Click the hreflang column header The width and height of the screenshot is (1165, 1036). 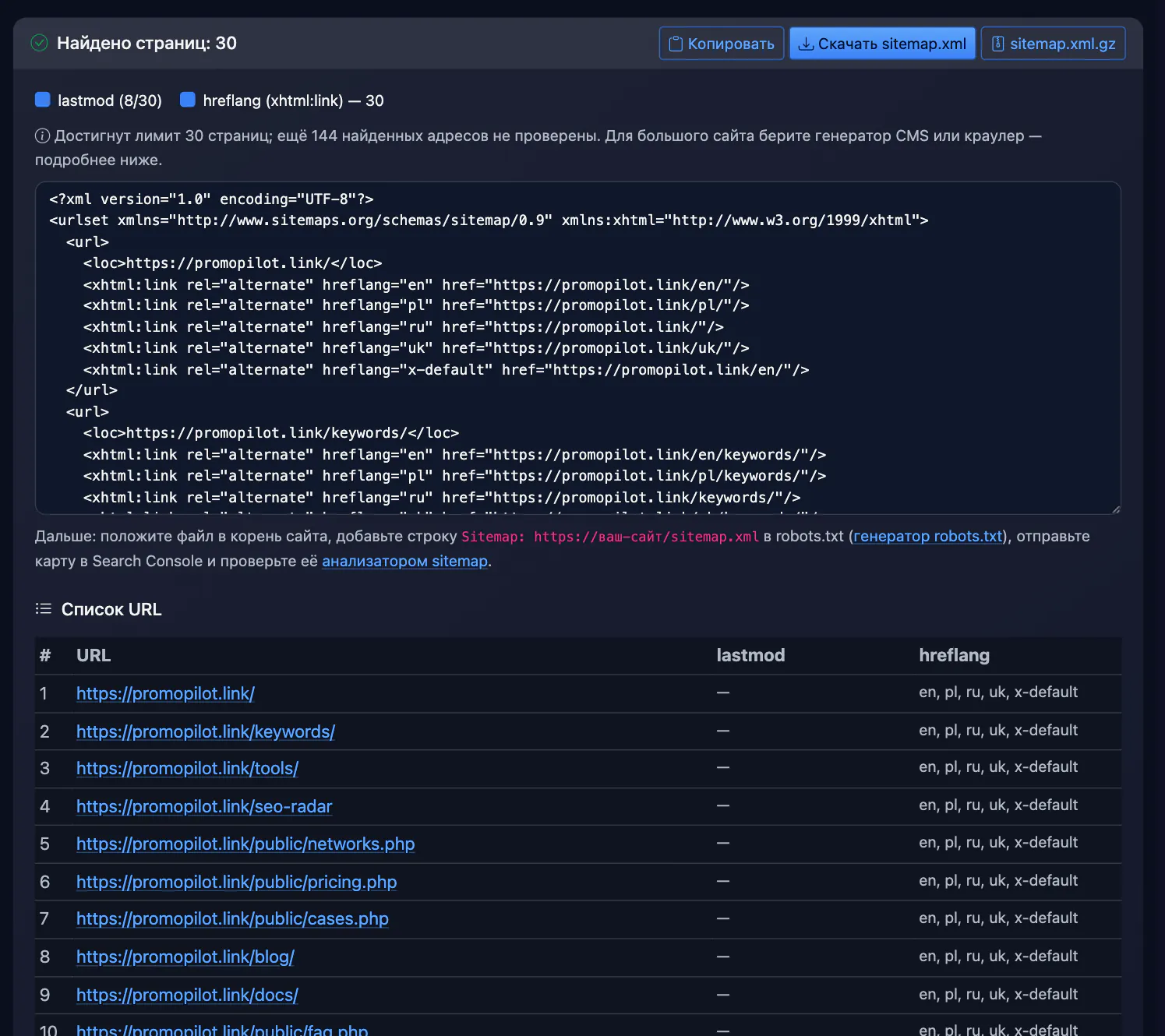[954, 655]
